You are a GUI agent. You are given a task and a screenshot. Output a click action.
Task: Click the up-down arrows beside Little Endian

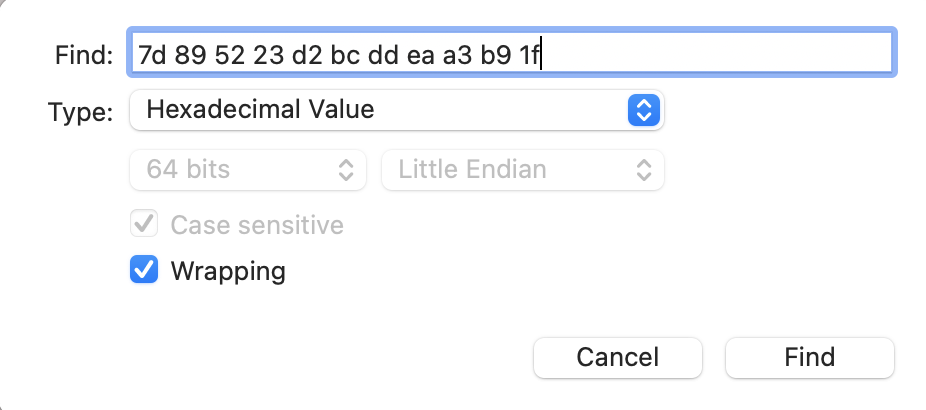[x=643, y=170]
